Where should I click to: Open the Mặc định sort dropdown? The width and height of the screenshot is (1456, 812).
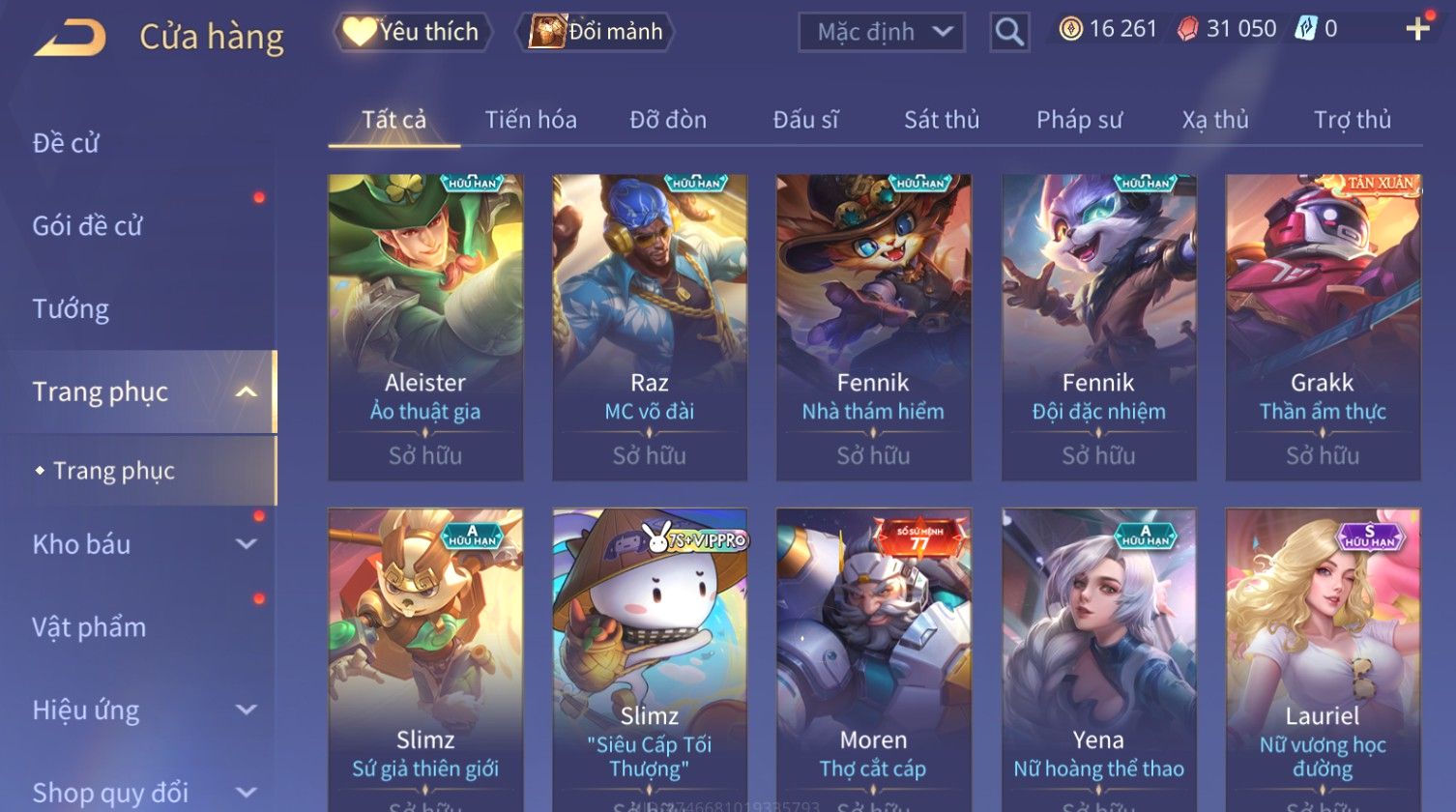[x=882, y=32]
